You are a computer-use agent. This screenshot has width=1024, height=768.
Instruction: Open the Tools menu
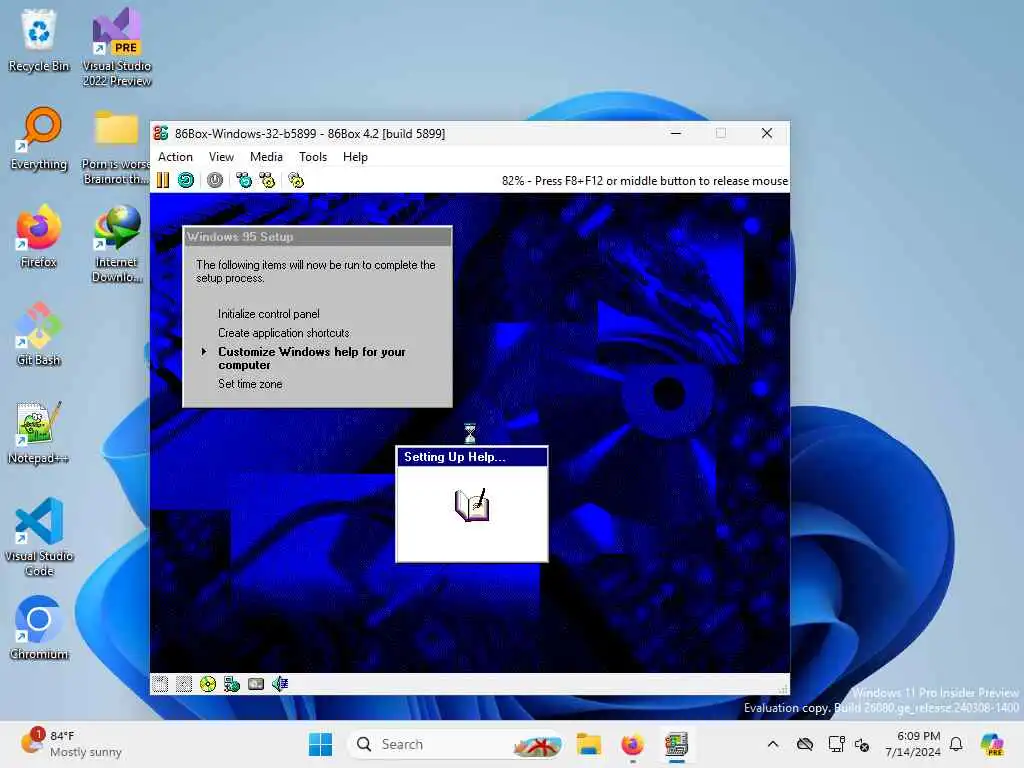[x=313, y=157]
